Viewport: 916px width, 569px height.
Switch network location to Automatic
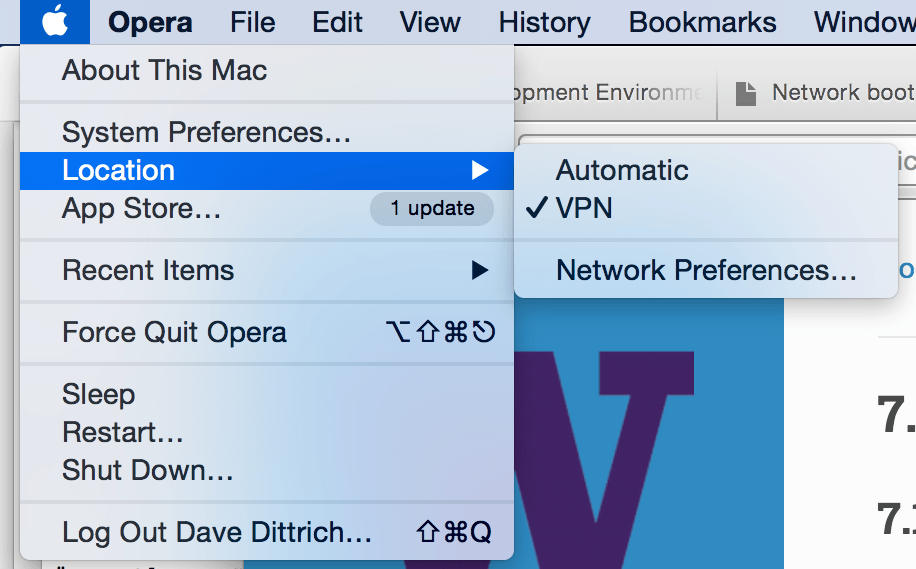706,171
